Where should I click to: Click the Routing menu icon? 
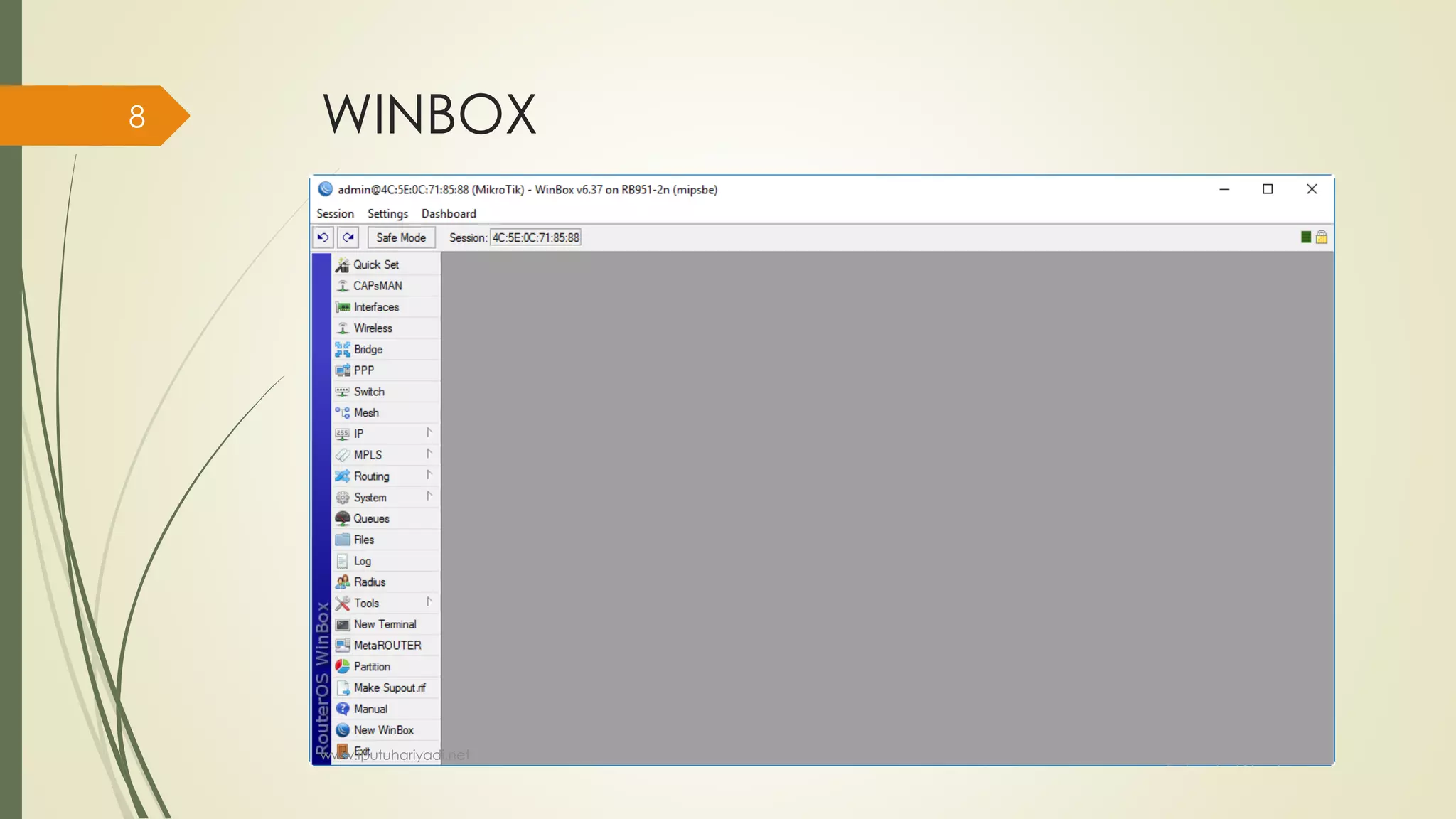click(342, 476)
